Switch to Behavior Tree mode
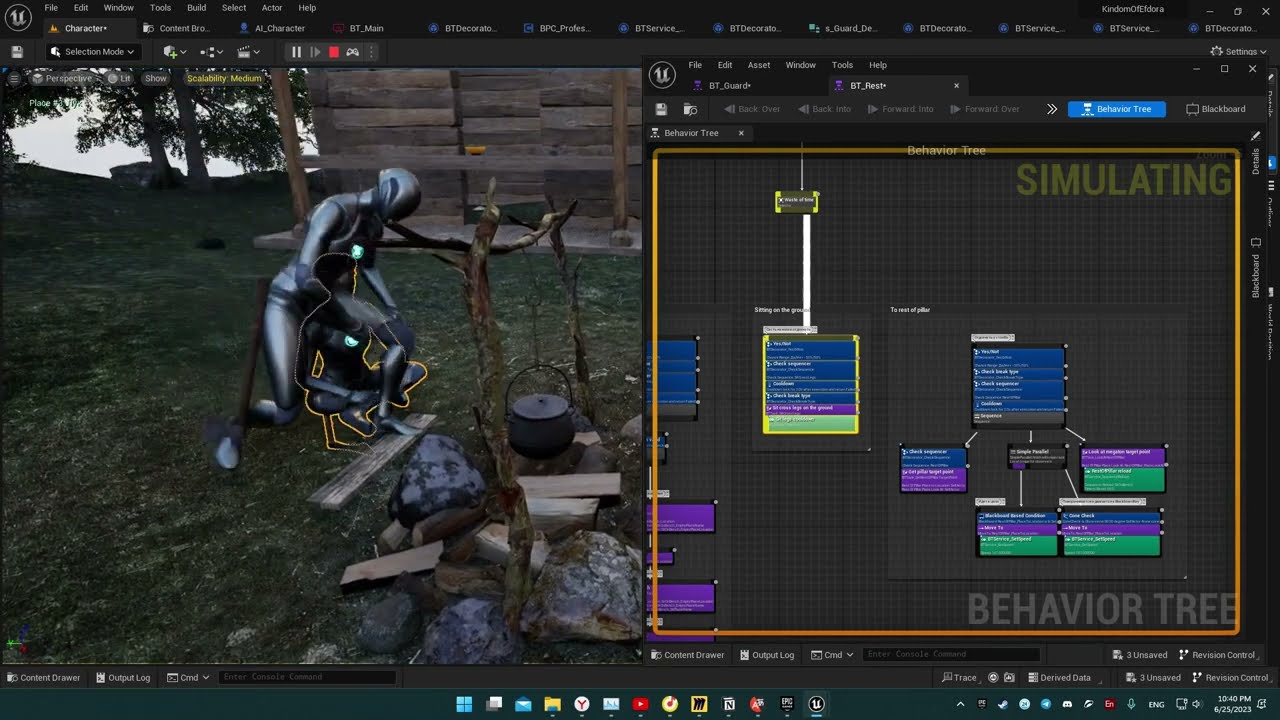 coord(1116,109)
